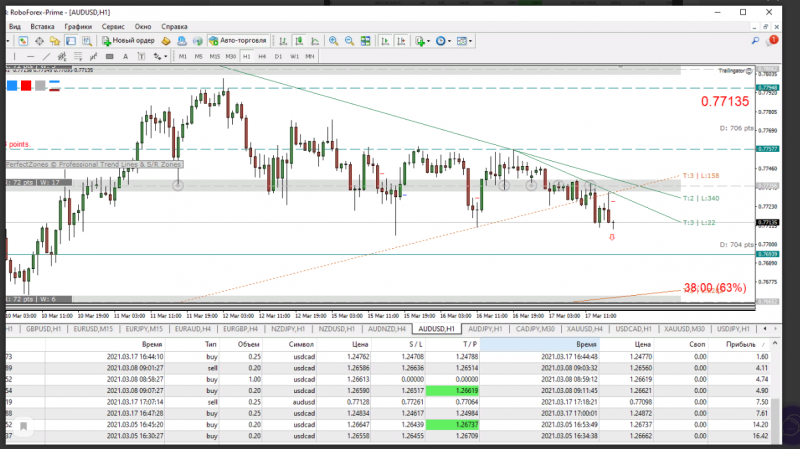800x449 pixels.
Task: Select the horizontal line drawing tool
Action: coord(31,57)
